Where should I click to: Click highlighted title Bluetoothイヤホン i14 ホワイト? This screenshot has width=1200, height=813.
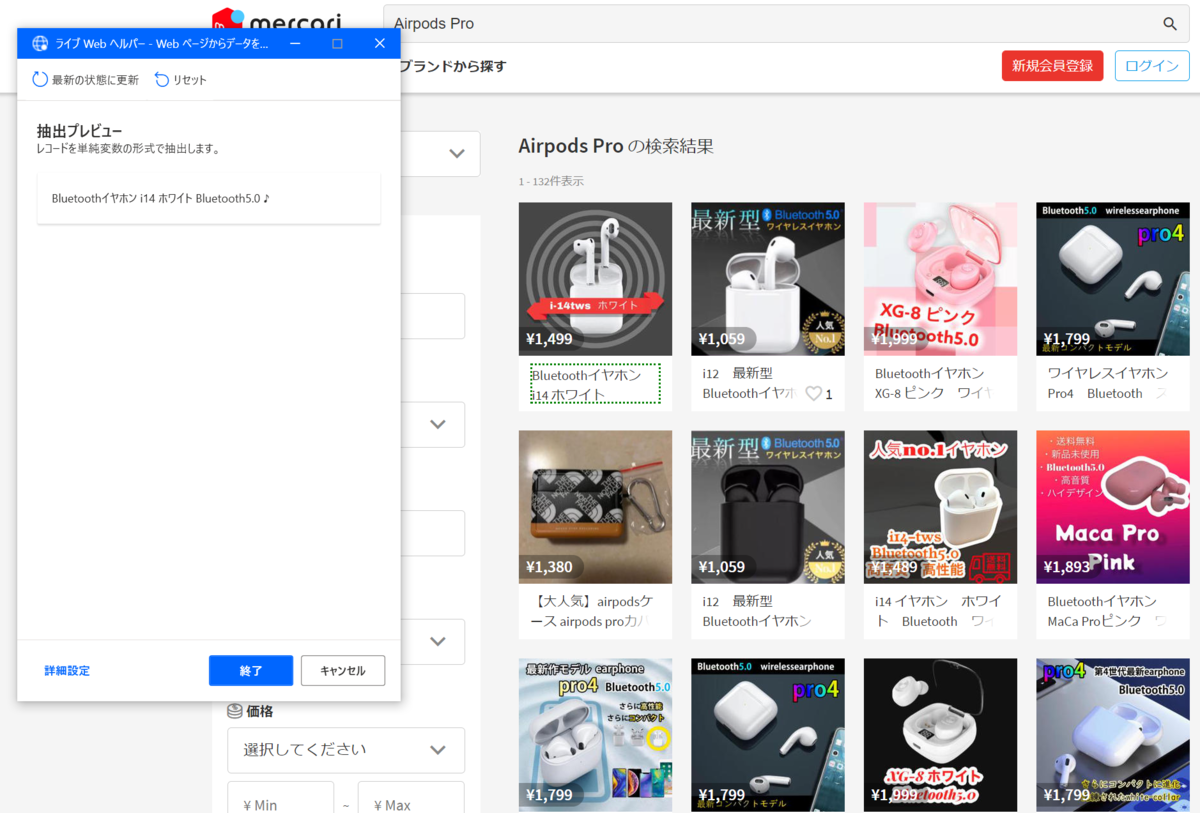pos(595,384)
